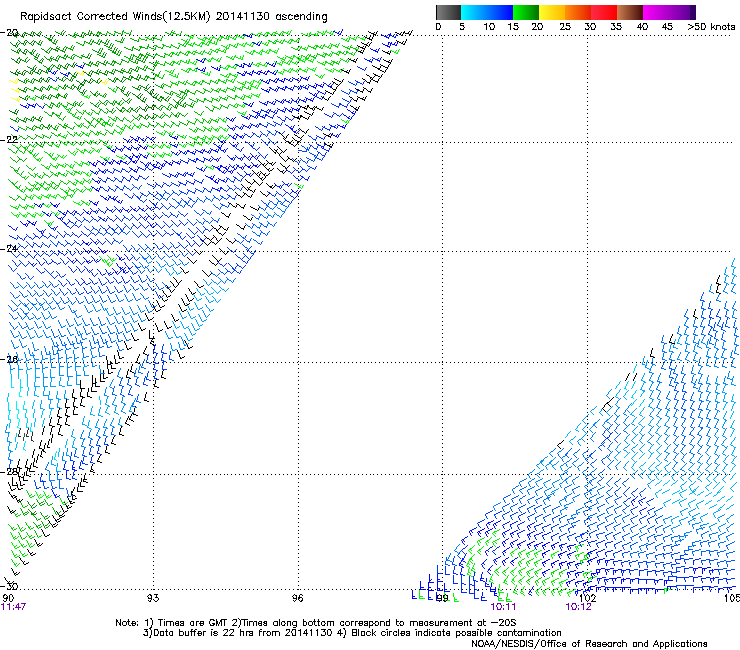The image size is (740, 650).
Task: Click the purple time stamp '10:11'
Action: click(x=503, y=607)
